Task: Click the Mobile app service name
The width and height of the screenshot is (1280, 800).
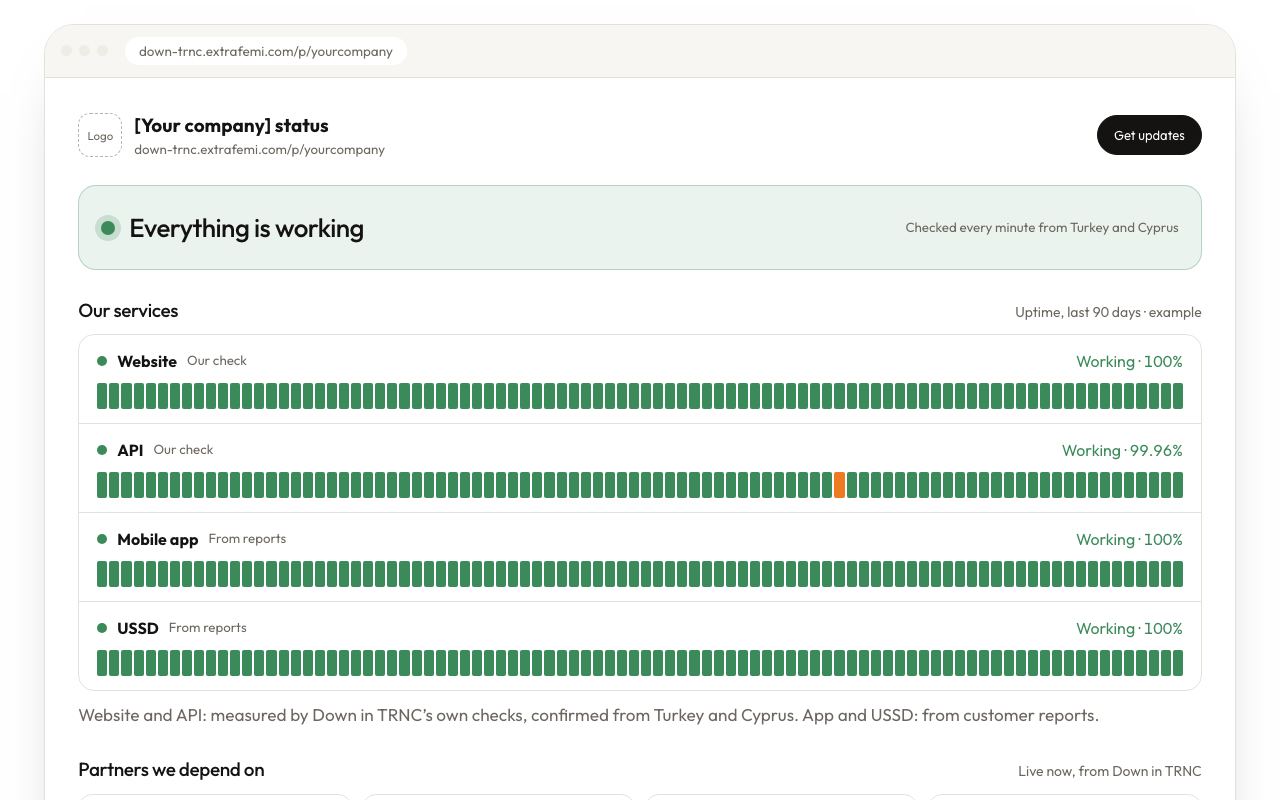Action: click(x=158, y=539)
